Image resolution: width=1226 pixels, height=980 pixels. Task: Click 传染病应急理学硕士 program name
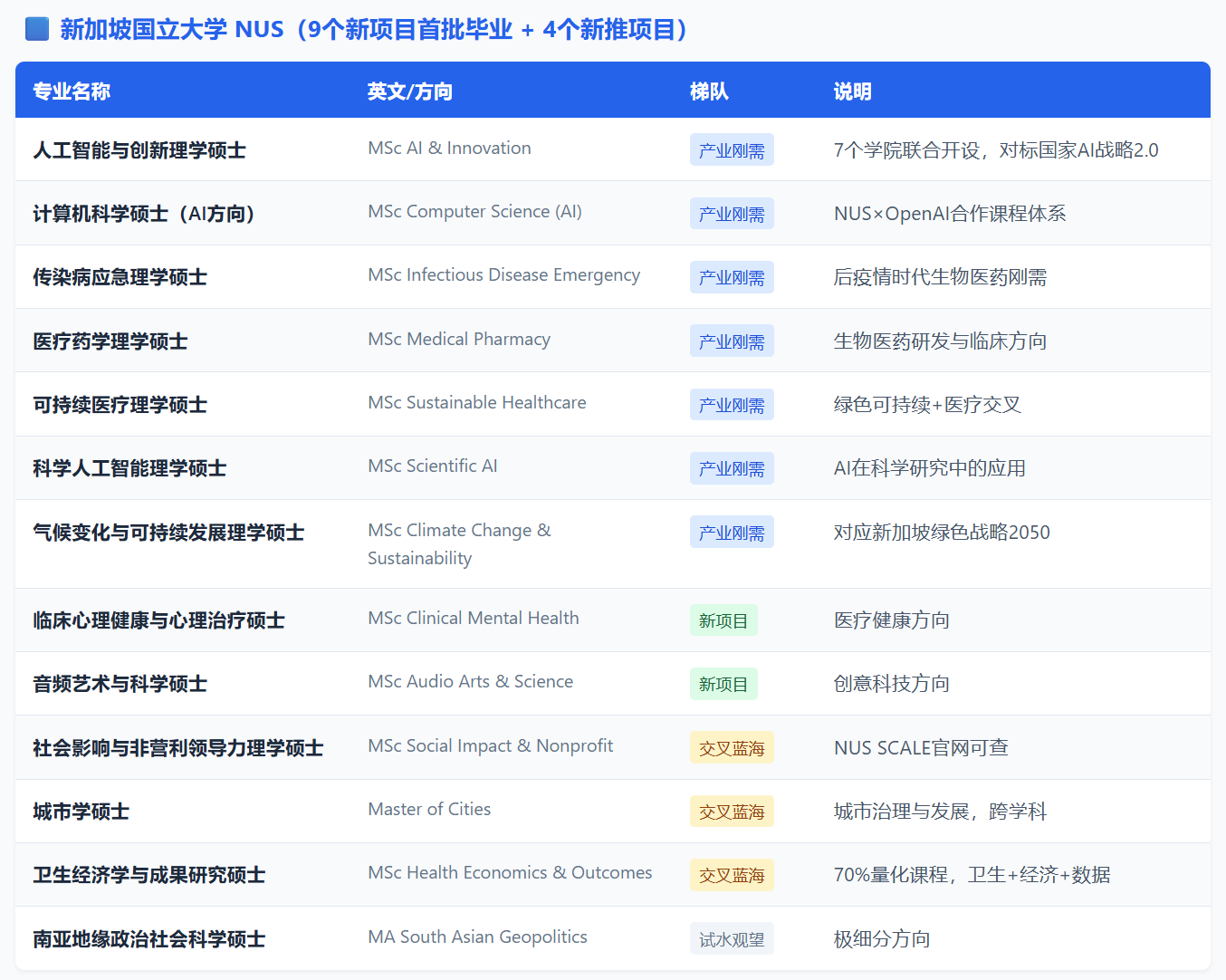120,277
